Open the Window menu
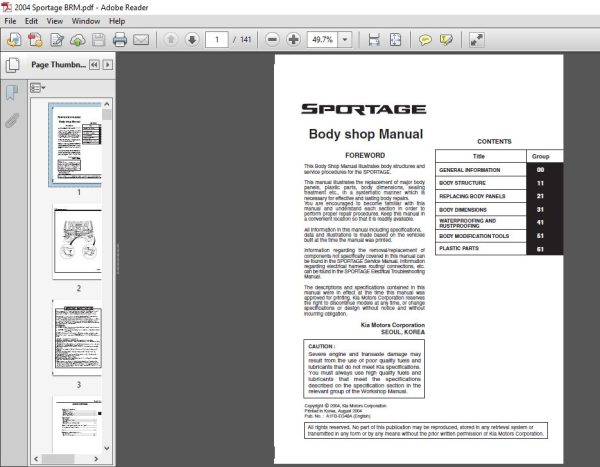Image resolution: width=600 pixels, height=467 pixels. [x=86, y=21]
